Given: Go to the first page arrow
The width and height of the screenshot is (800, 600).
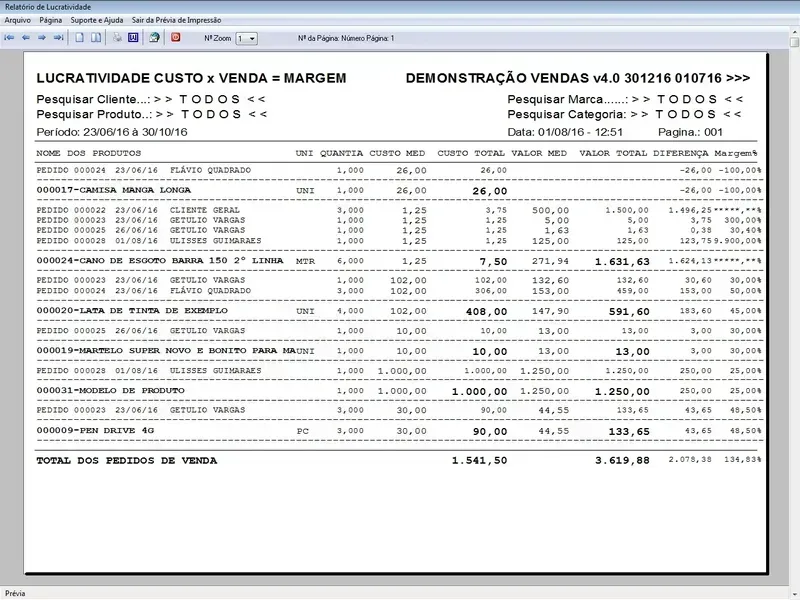Looking at the screenshot, I should coord(10,38).
